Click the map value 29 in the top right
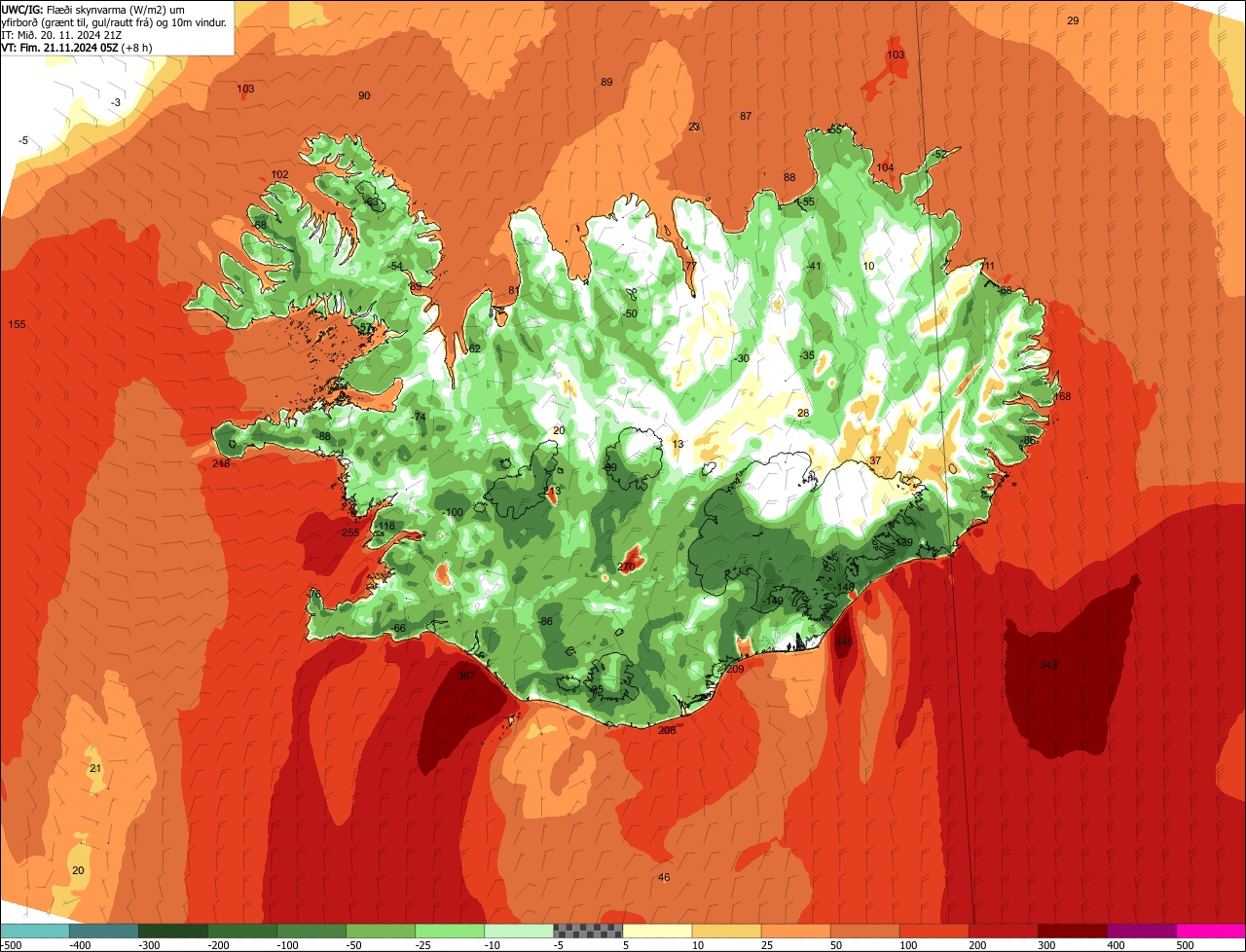Image resolution: width=1246 pixels, height=952 pixels. (1073, 20)
